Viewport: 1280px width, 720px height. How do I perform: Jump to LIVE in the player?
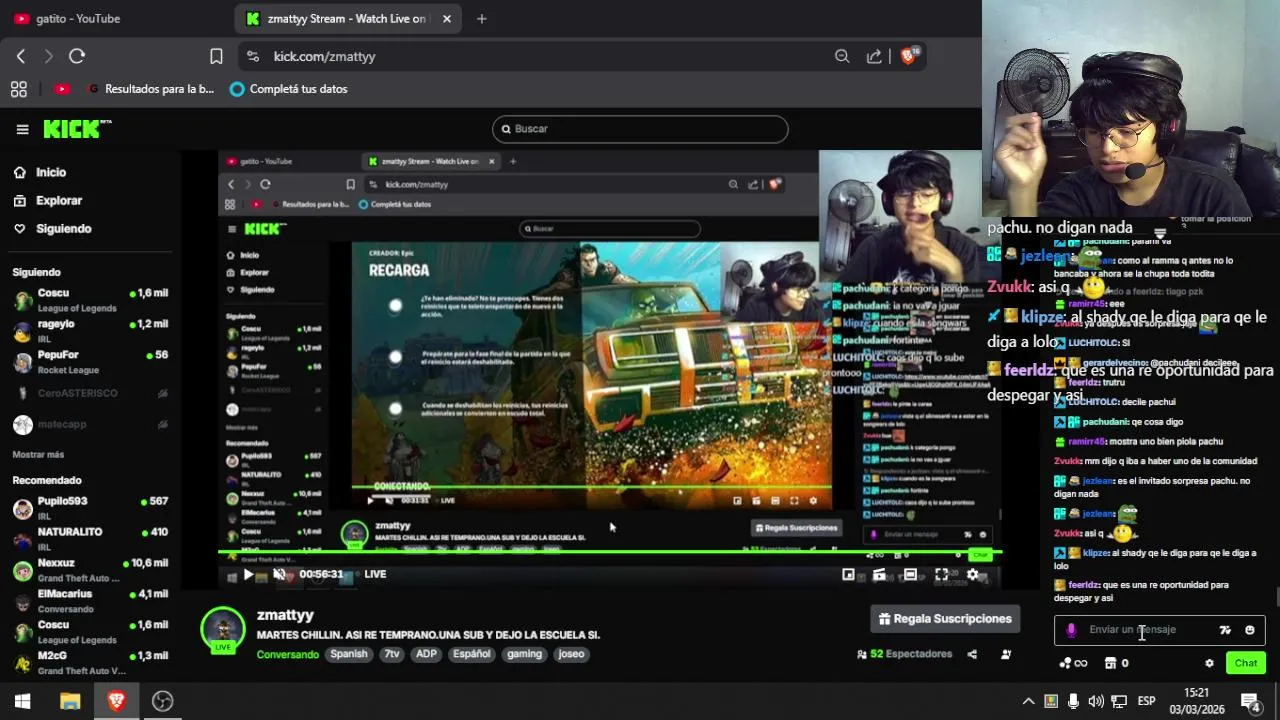(x=375, y=574)
